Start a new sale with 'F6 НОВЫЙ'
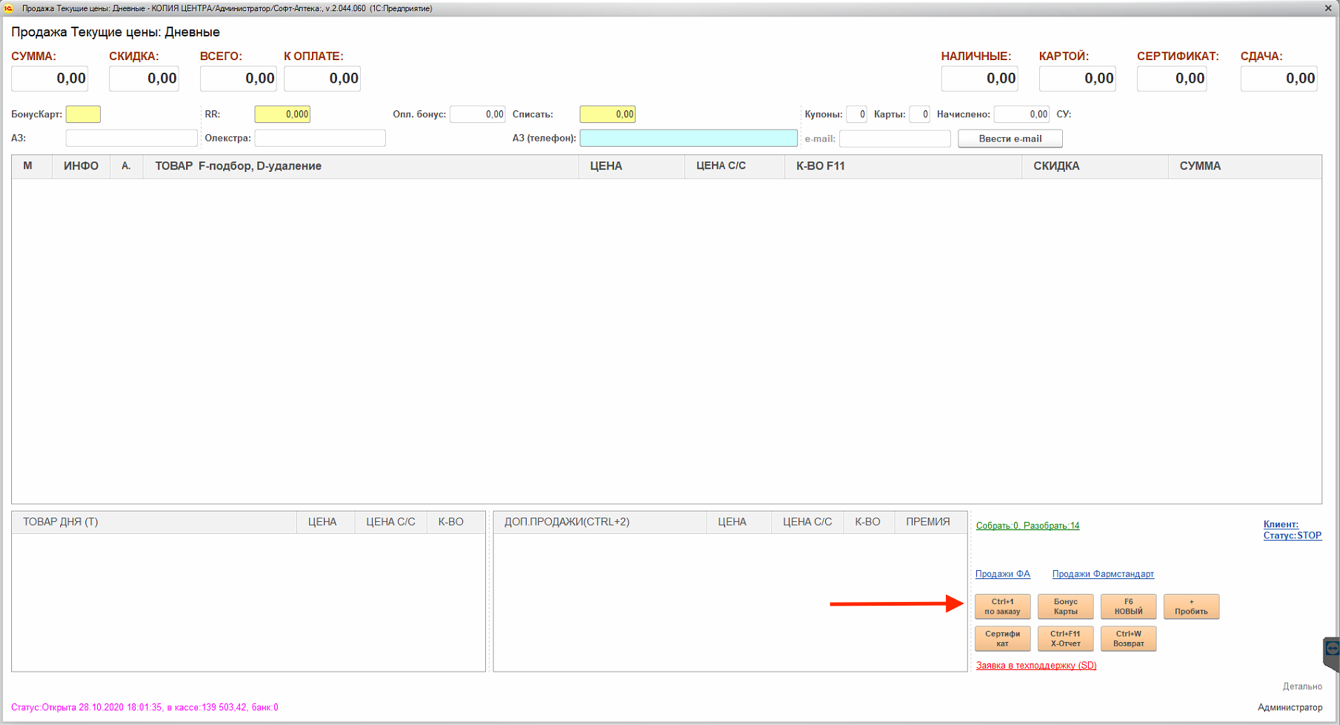Viewport: 1340px width, 725px height. [x=1128, y=607]
